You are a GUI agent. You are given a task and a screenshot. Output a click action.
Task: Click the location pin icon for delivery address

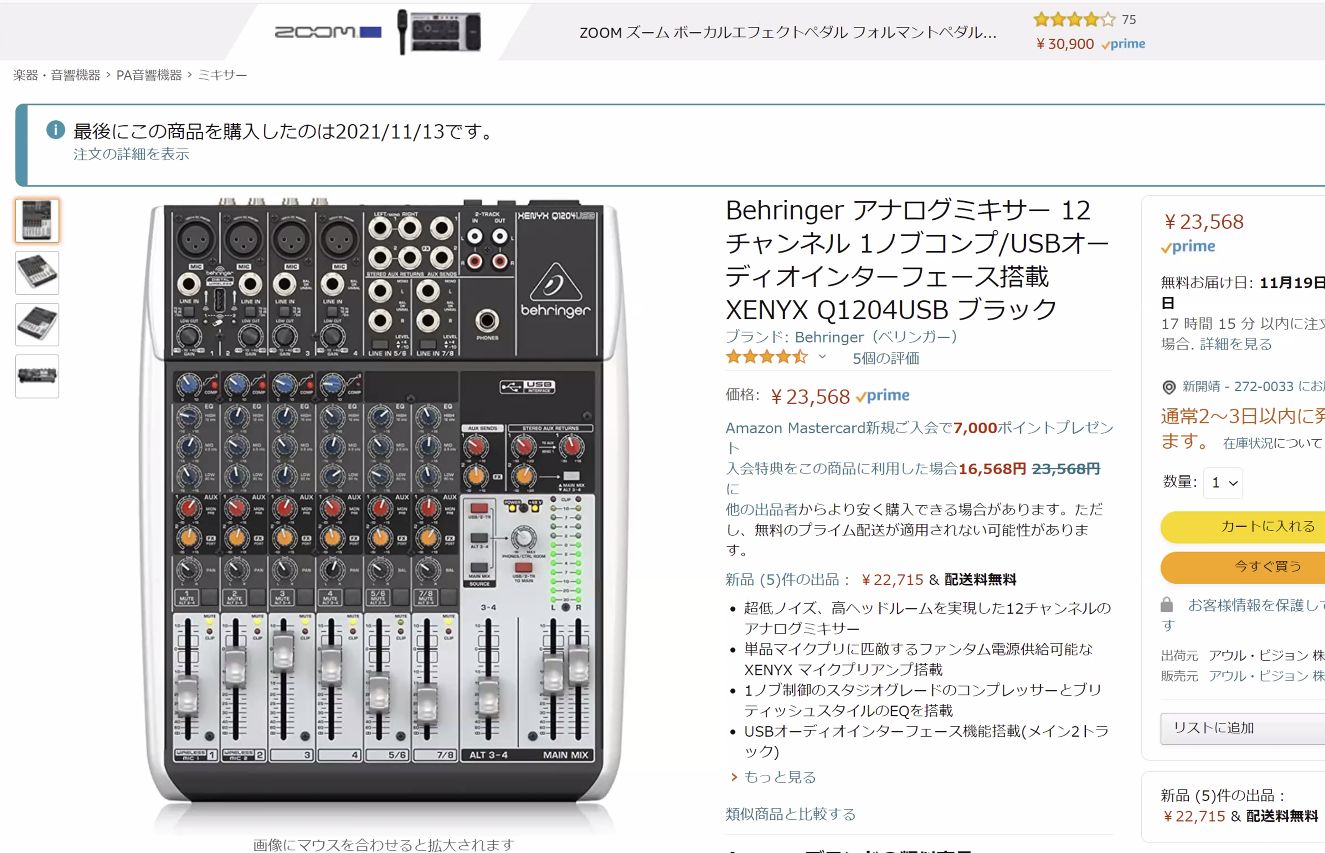pyautogui.click(x=1169, y=387)
